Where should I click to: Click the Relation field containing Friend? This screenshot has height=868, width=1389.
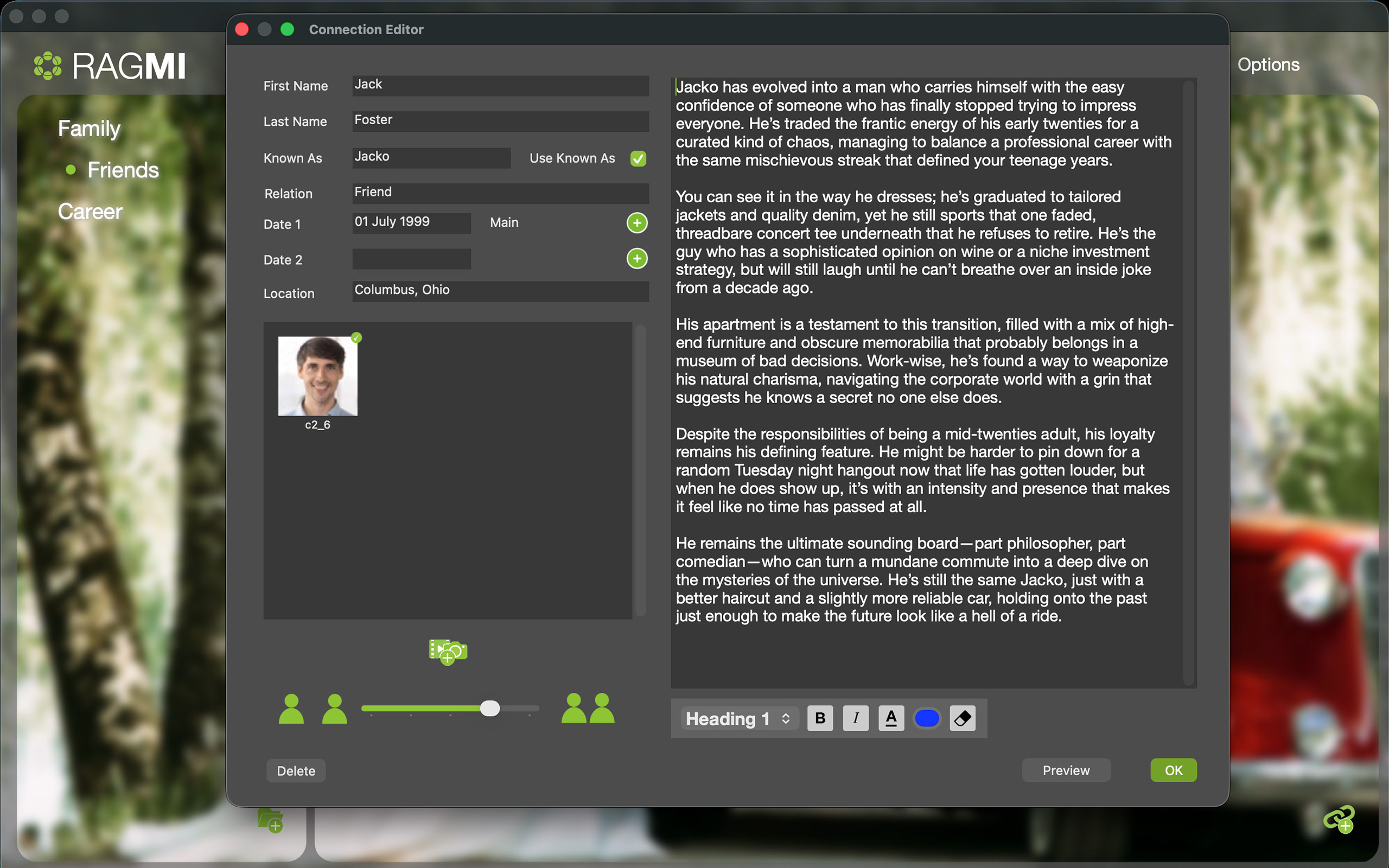click(500, 193)
